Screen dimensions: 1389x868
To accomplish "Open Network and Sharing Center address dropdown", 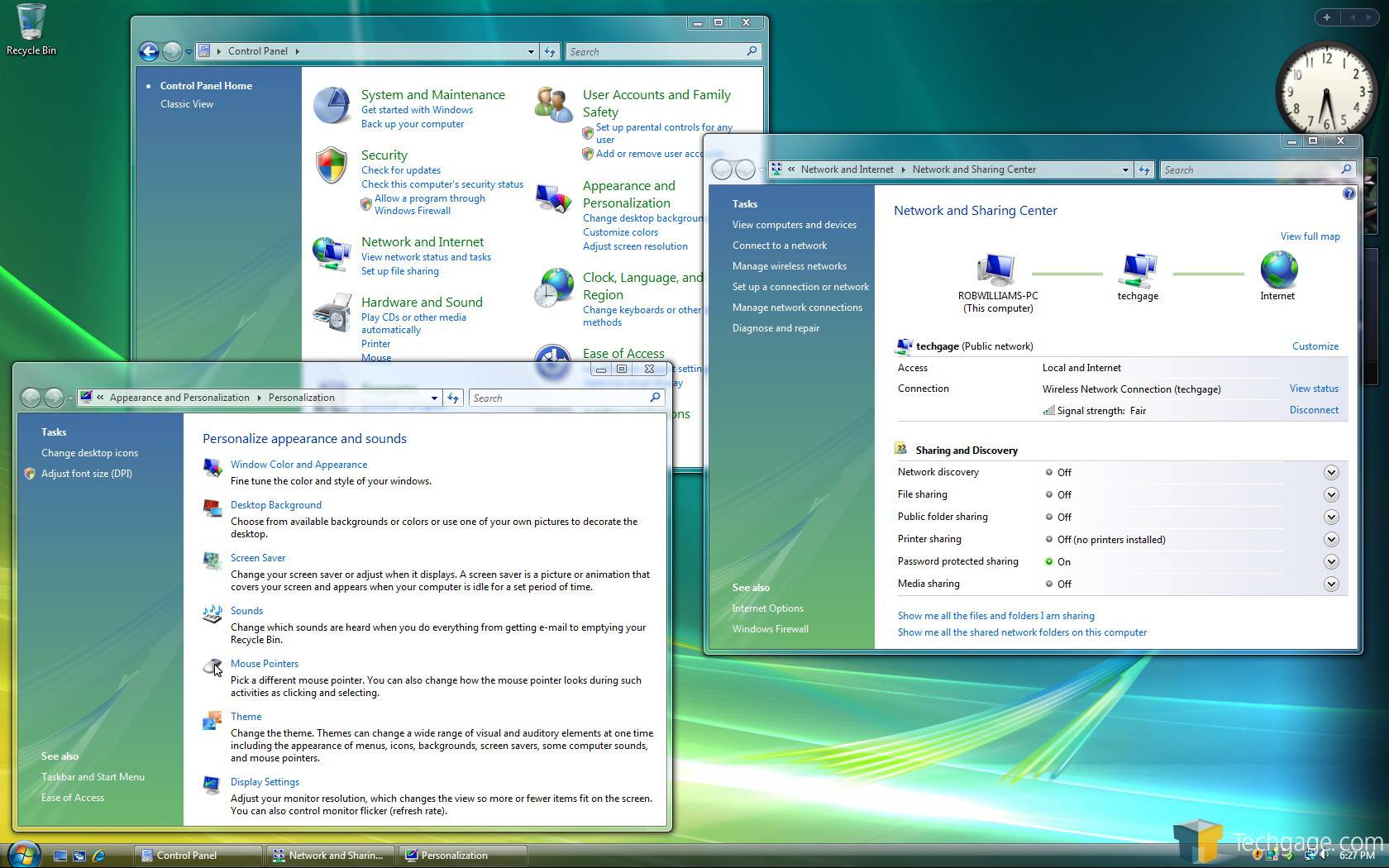I will (1125, 169).
